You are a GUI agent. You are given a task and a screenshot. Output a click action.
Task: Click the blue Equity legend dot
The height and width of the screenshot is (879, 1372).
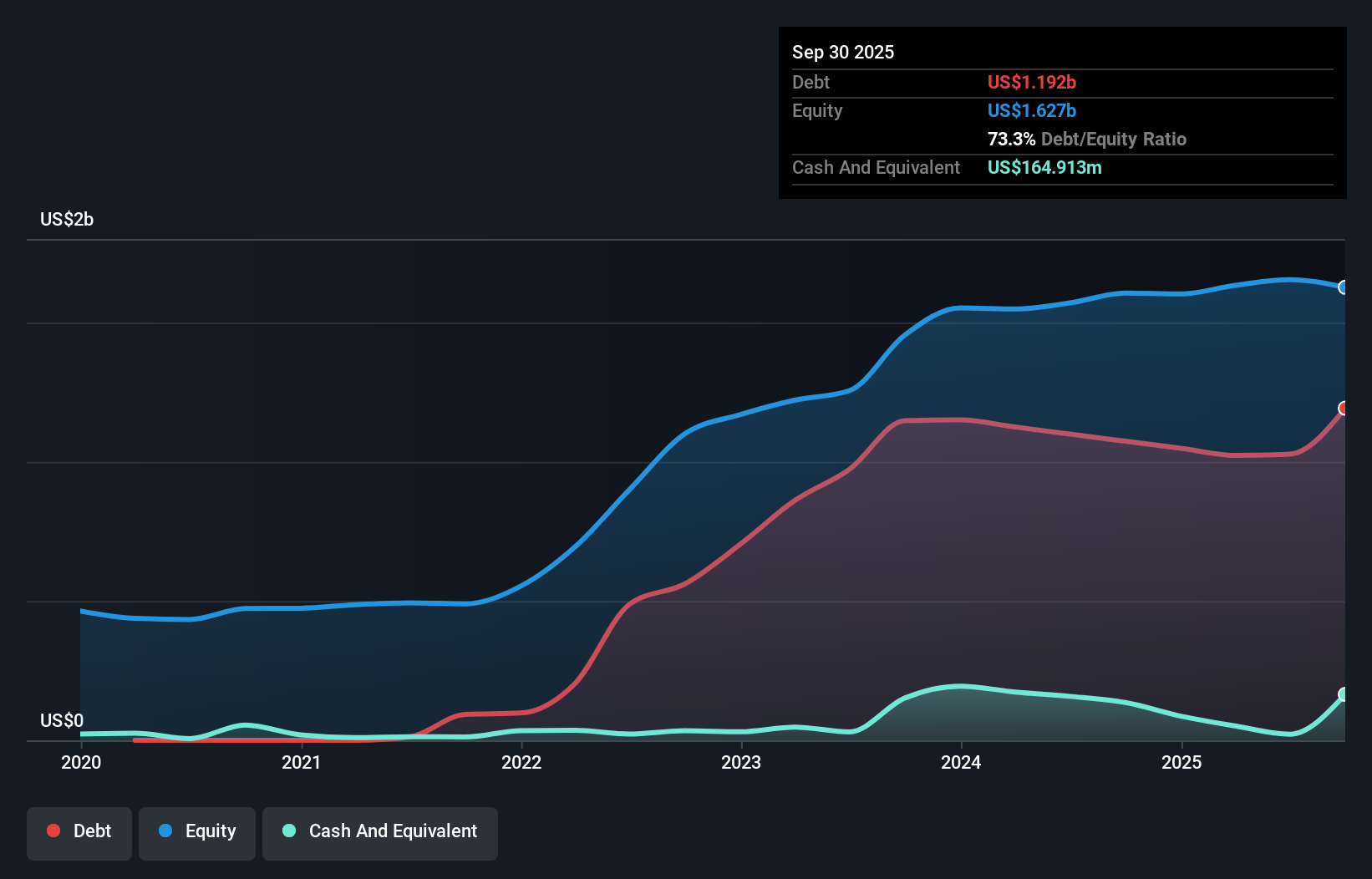(167, 831)
